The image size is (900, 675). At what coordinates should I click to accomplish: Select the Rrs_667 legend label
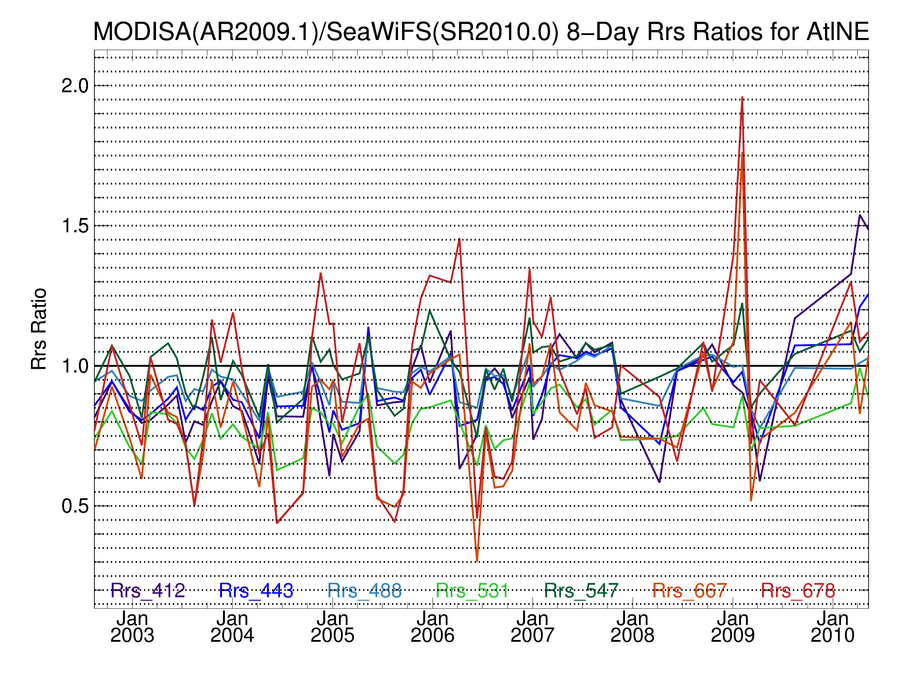tap(689, 590)
